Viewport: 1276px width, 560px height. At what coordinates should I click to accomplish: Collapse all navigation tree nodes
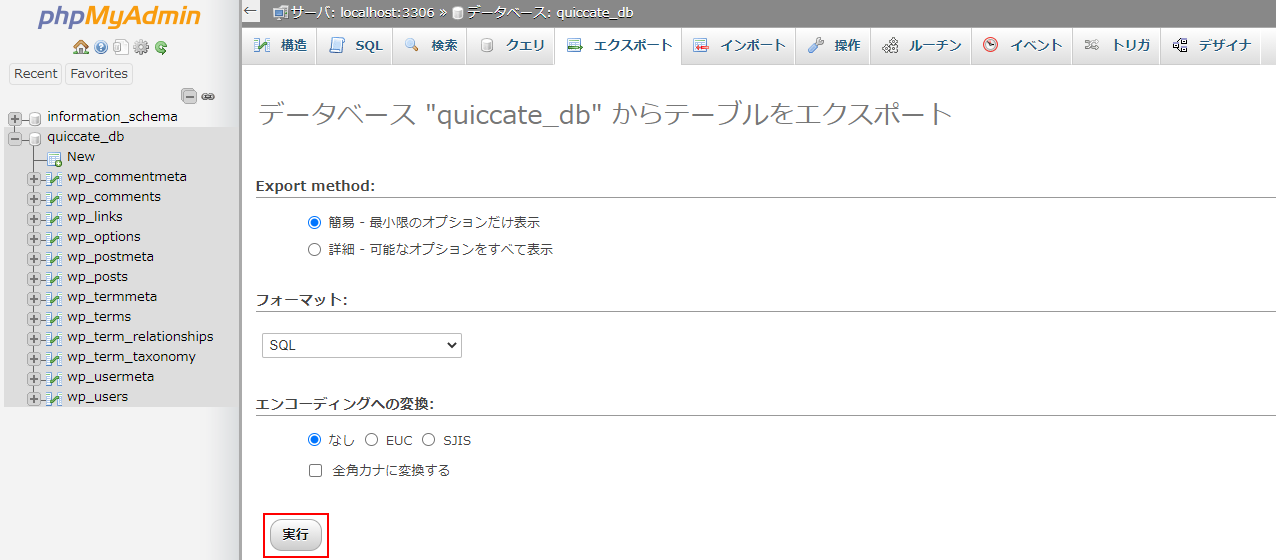tap(189, 96)
